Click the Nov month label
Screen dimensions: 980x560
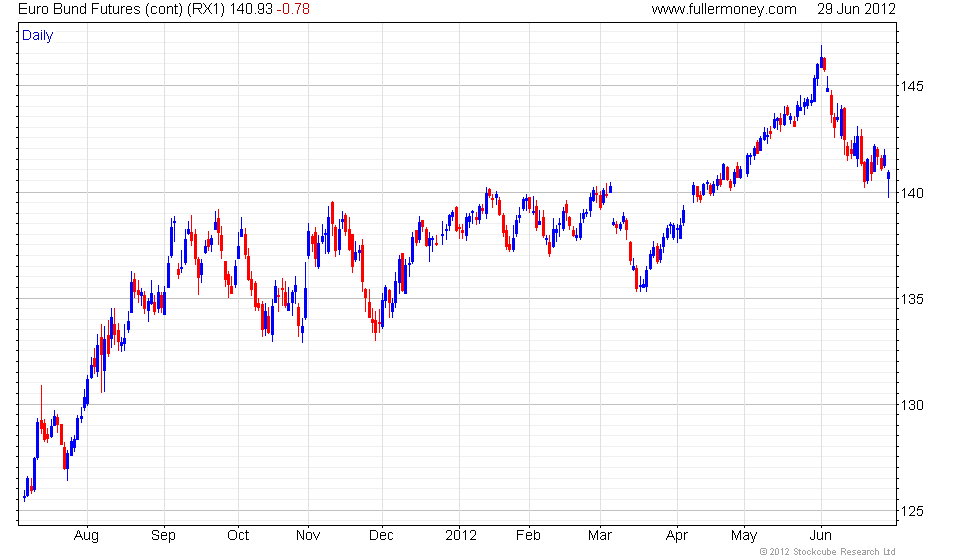point(308,536)
